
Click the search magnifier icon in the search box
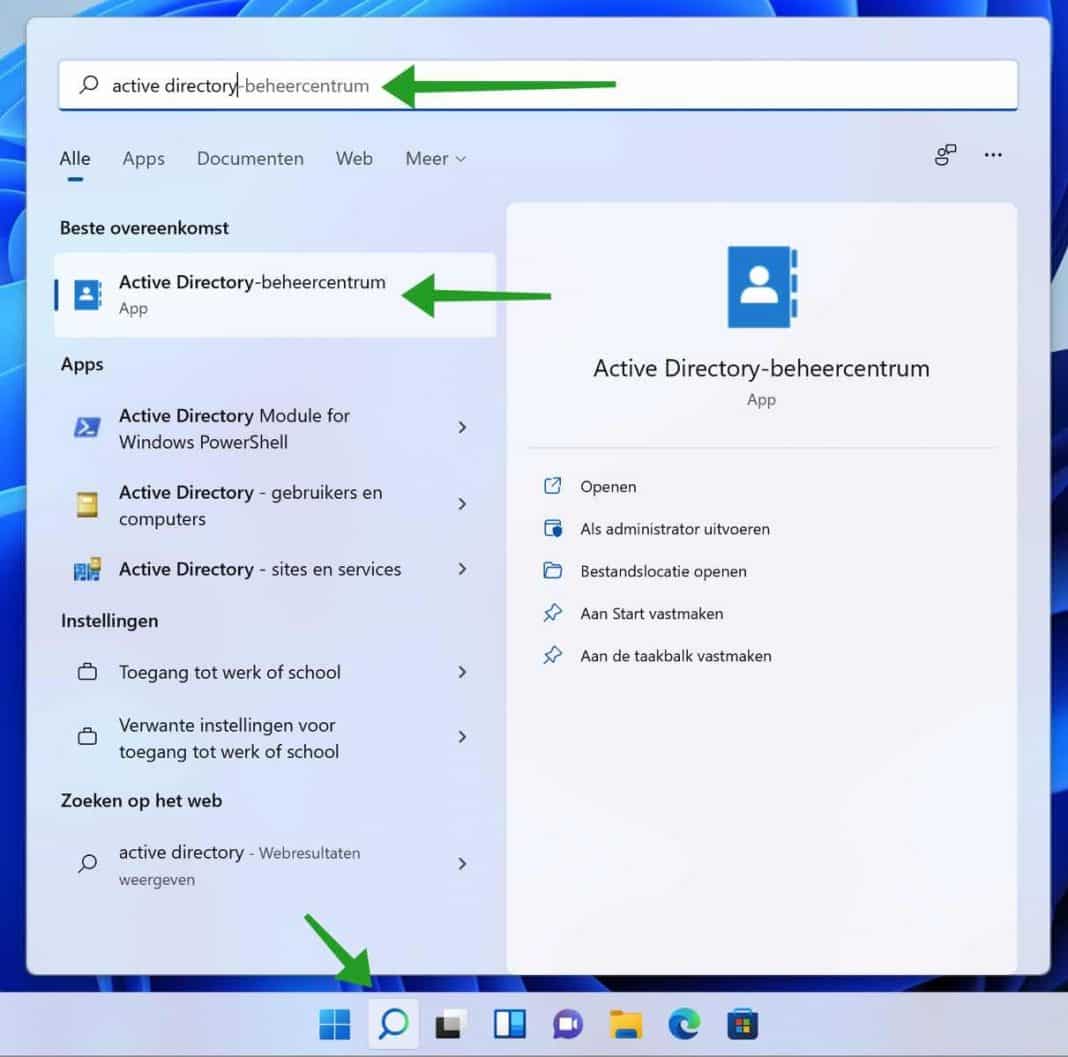click(x=89, y=85)
